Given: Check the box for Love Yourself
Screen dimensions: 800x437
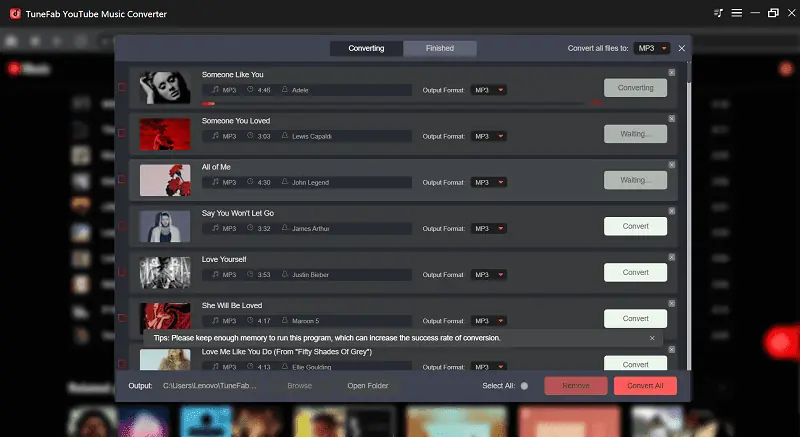Looking at the screenshot, I should point(122,272).
